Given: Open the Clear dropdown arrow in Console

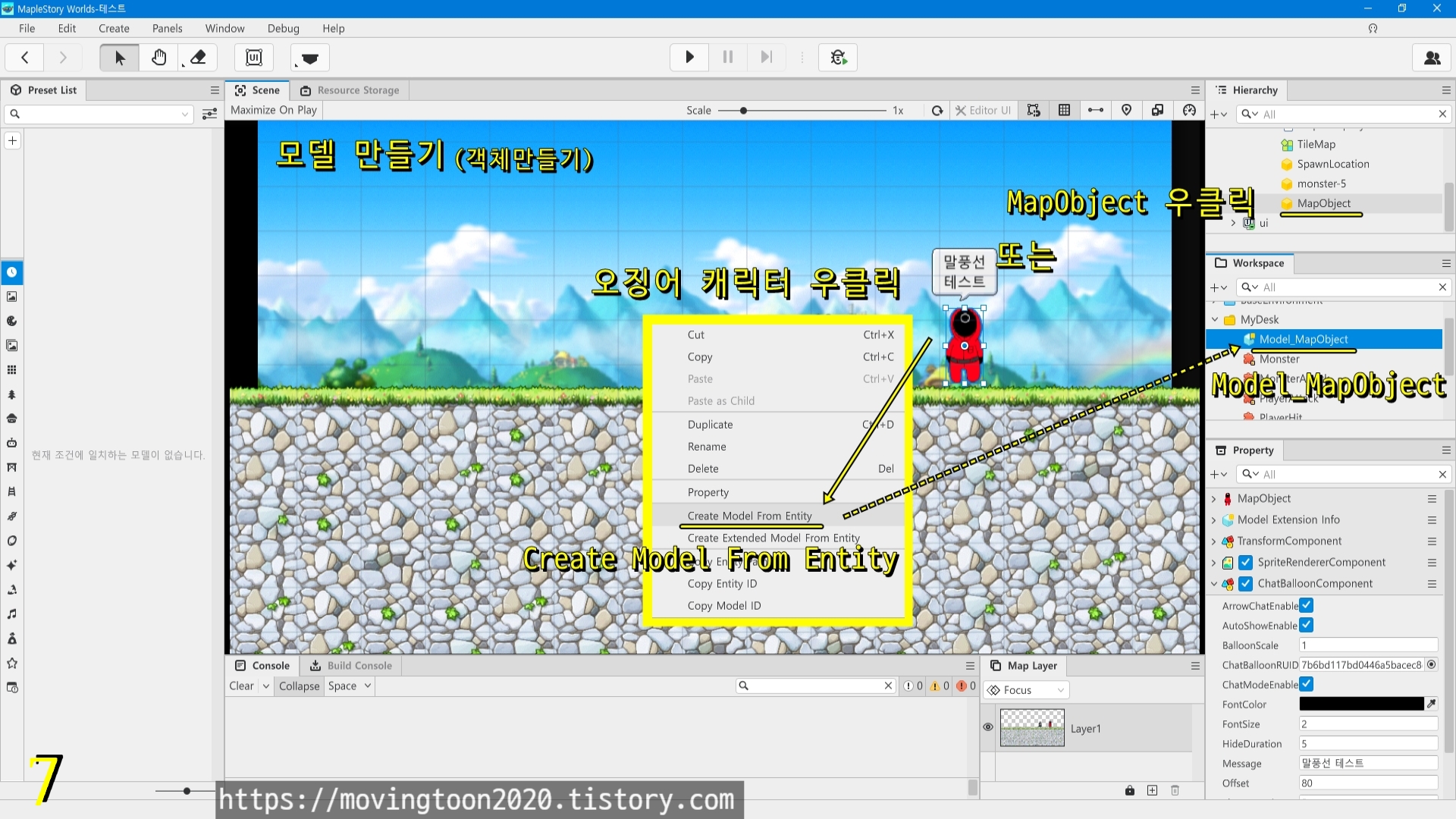Looking at the screenshot, I should click(266, 686).
